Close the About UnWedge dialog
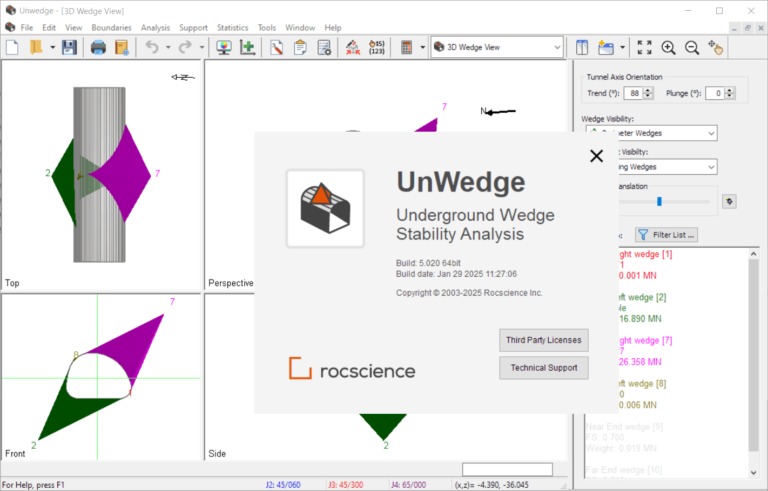 pos(596,156)
